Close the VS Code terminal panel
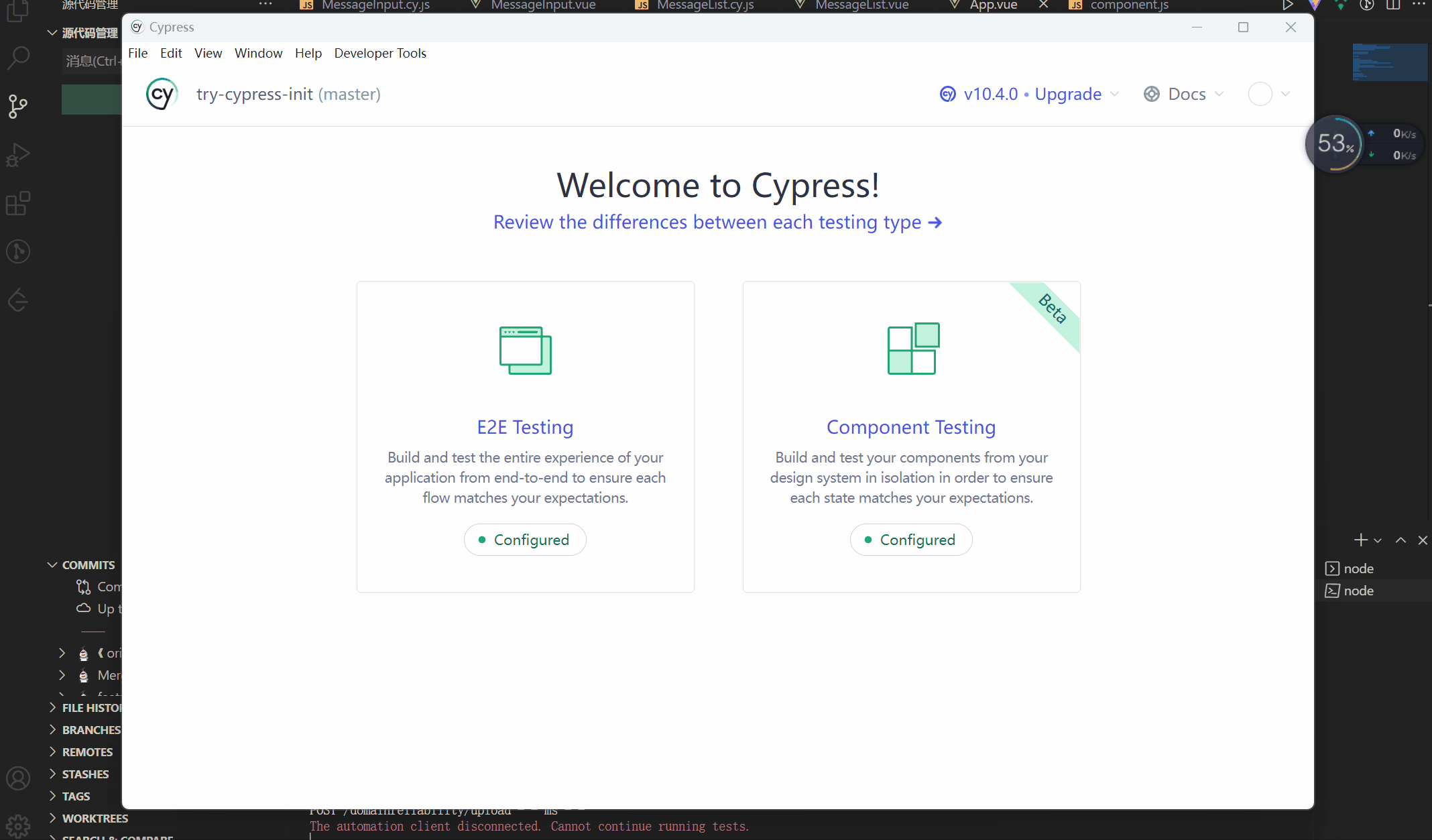Viewport: 1432px width, 840px height. pyautogui.click(x=1423, y=540)
